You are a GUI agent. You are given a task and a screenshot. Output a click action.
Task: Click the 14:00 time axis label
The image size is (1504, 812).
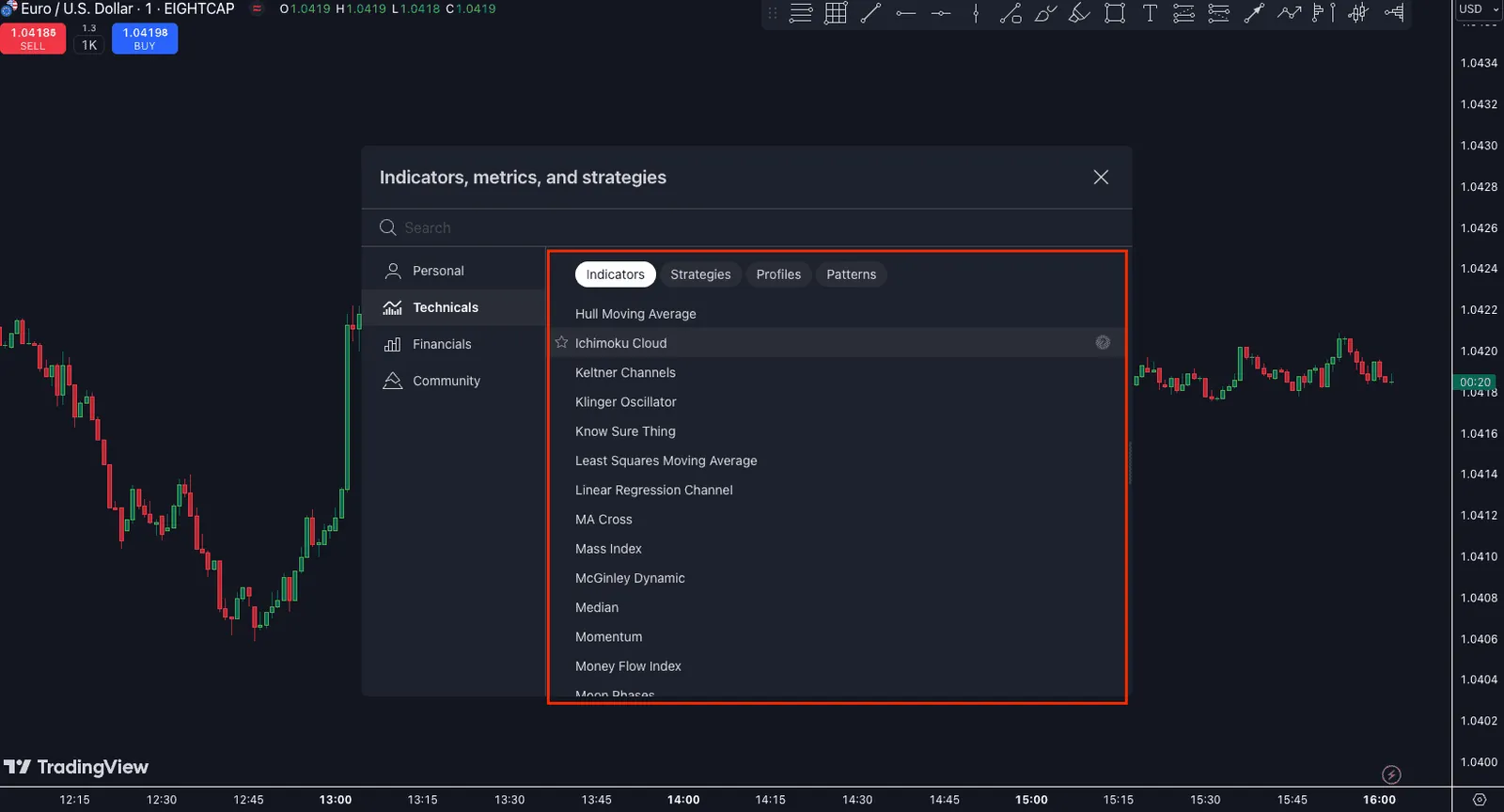point(683,800)
